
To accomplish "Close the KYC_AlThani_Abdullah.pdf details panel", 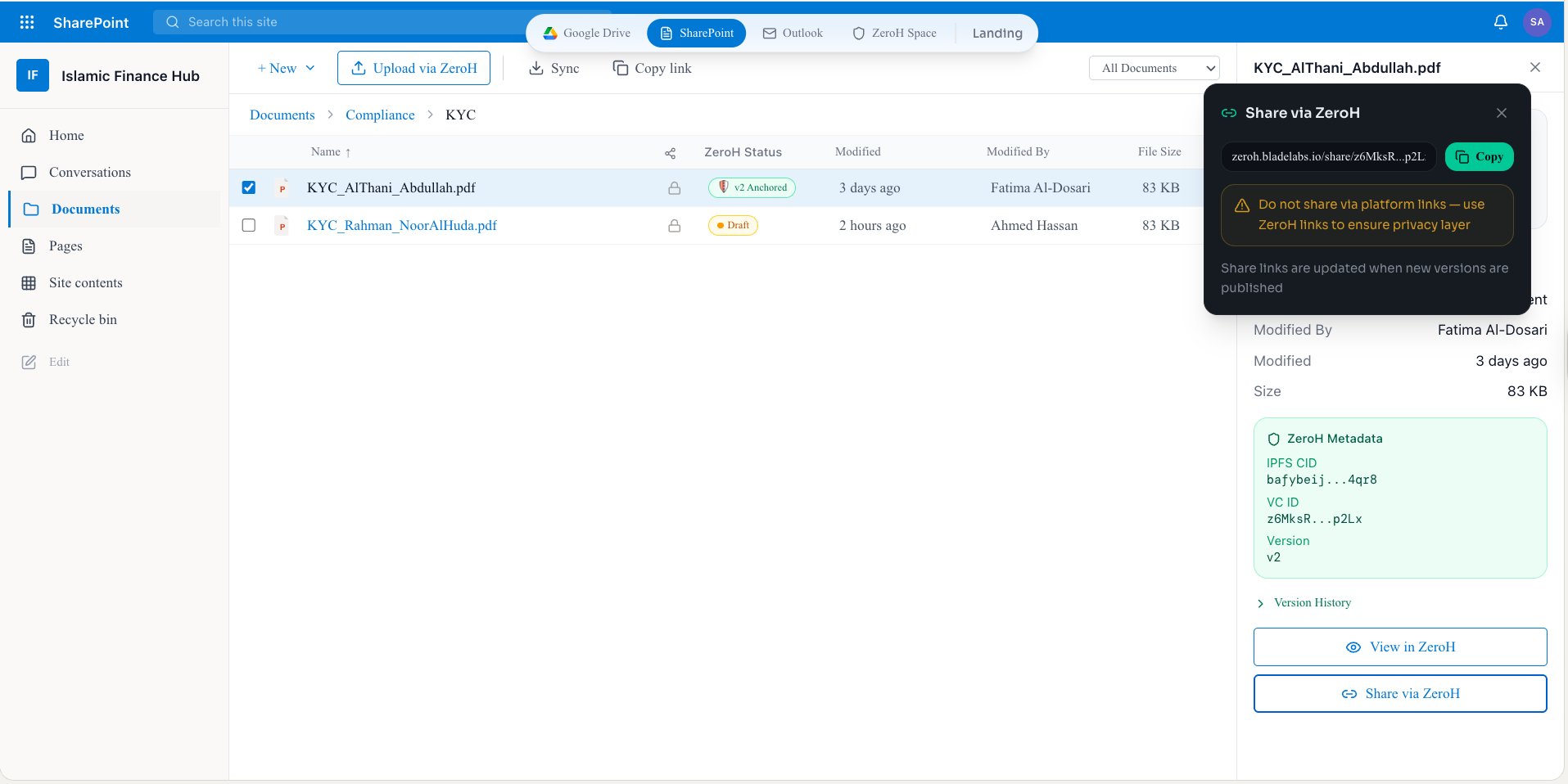I will pos(1535,67).
